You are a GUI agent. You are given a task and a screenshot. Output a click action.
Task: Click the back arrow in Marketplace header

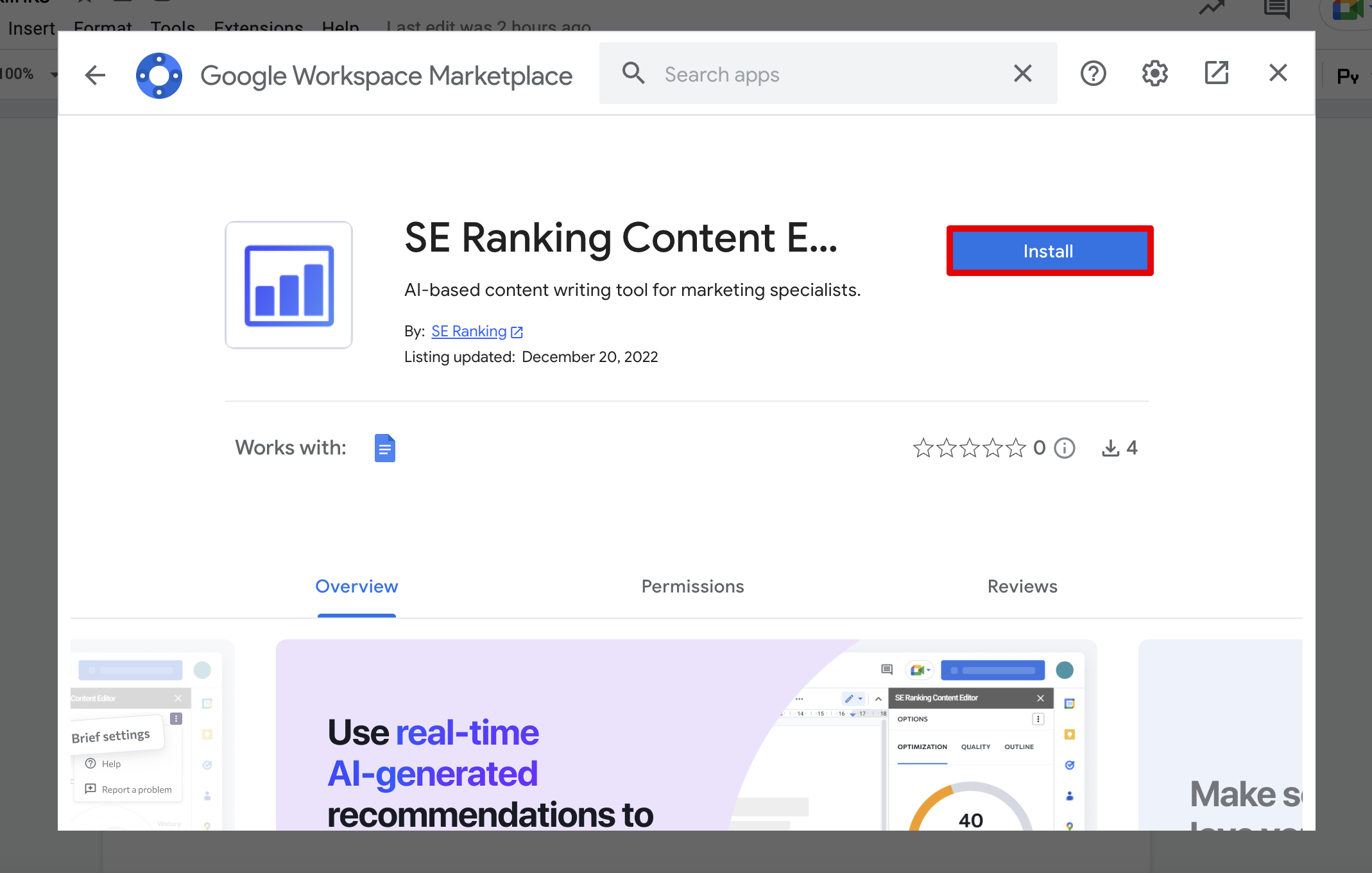(95, 74)
